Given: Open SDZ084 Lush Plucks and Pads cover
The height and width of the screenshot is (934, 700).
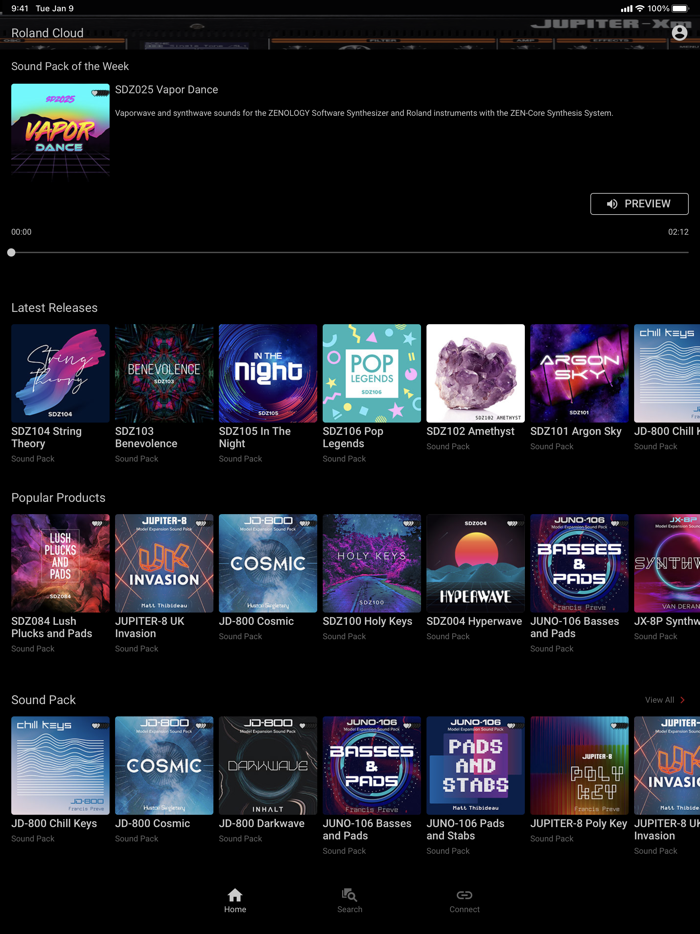Looking at the screenshot, I should click(60, 563).
